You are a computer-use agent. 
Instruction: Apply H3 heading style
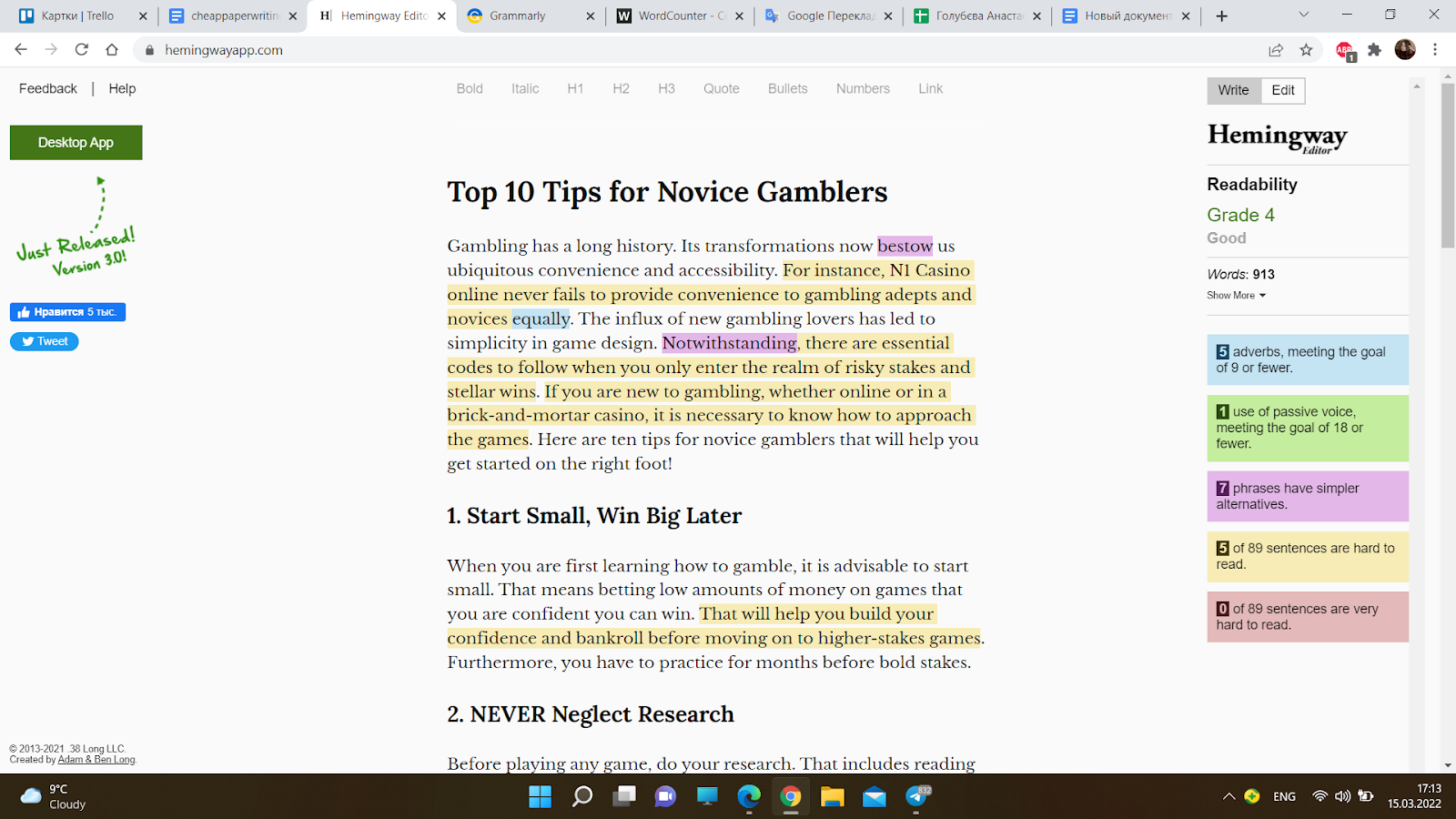coord(666,88)
